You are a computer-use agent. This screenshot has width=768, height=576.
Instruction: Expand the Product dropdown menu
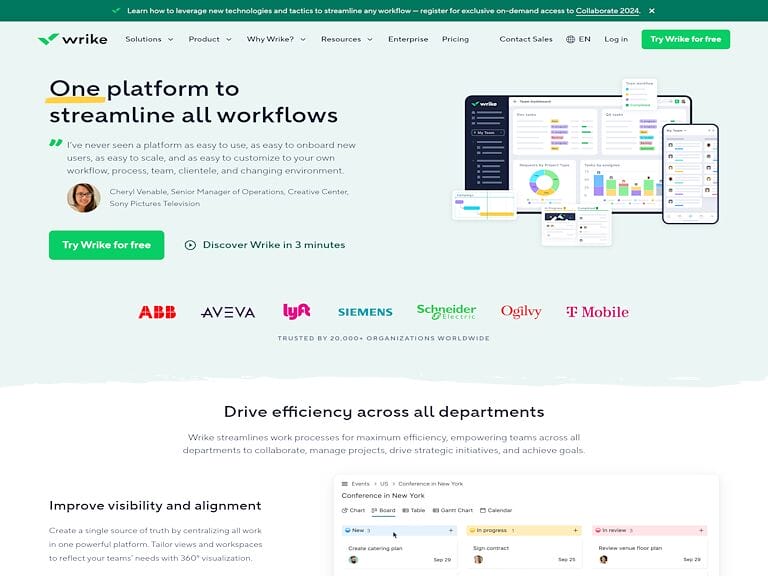(x=210, y=39)
